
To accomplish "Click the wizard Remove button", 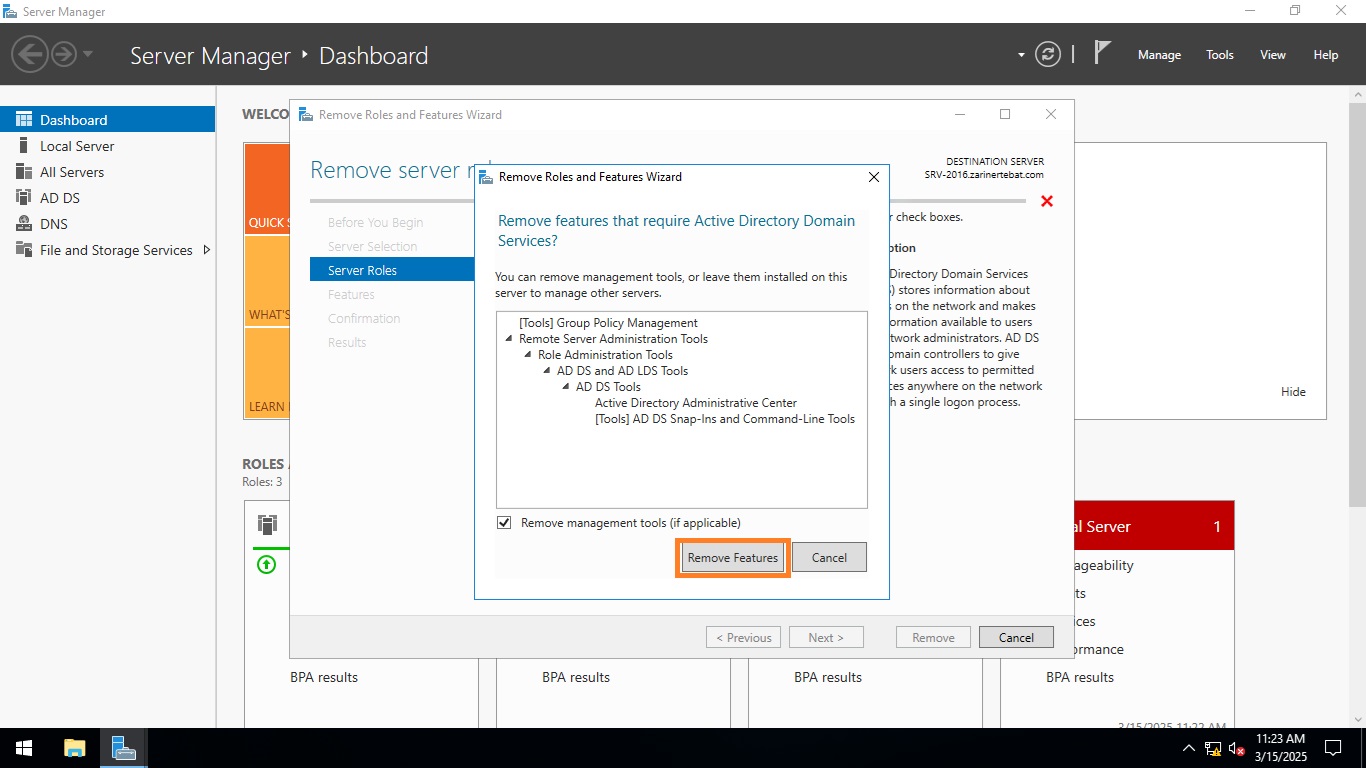I will pos(933,637).
